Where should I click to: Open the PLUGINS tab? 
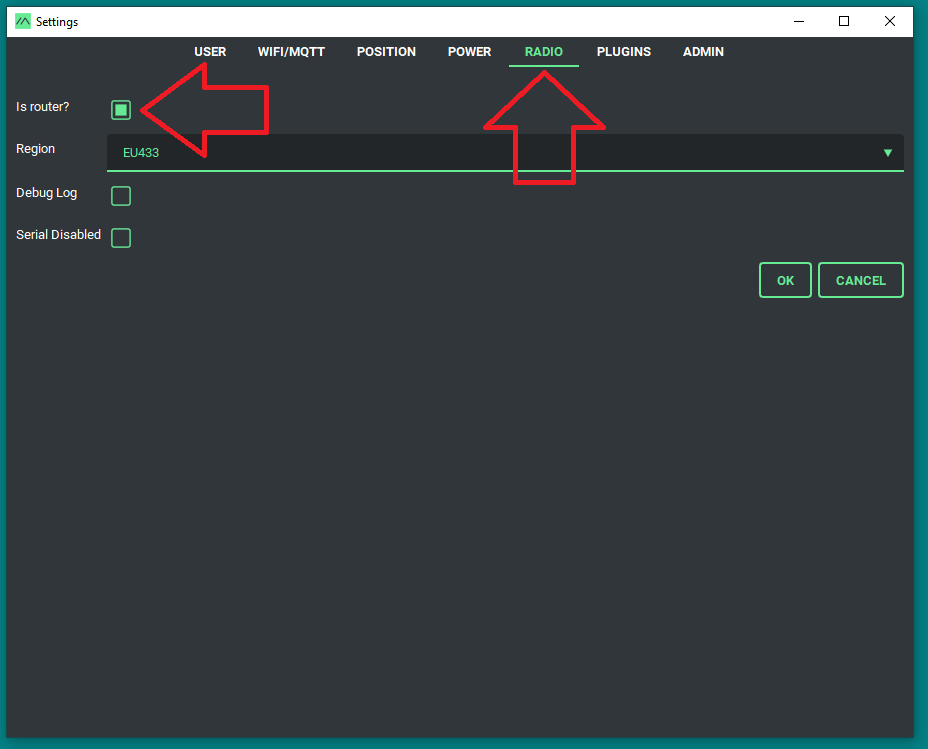[x=624, y=52]
